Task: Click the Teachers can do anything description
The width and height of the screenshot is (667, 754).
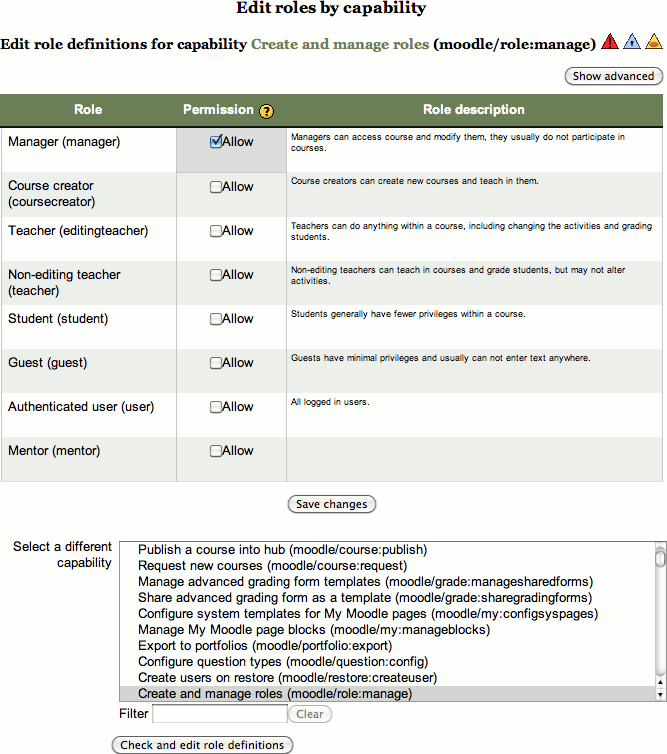Action: 471,231
